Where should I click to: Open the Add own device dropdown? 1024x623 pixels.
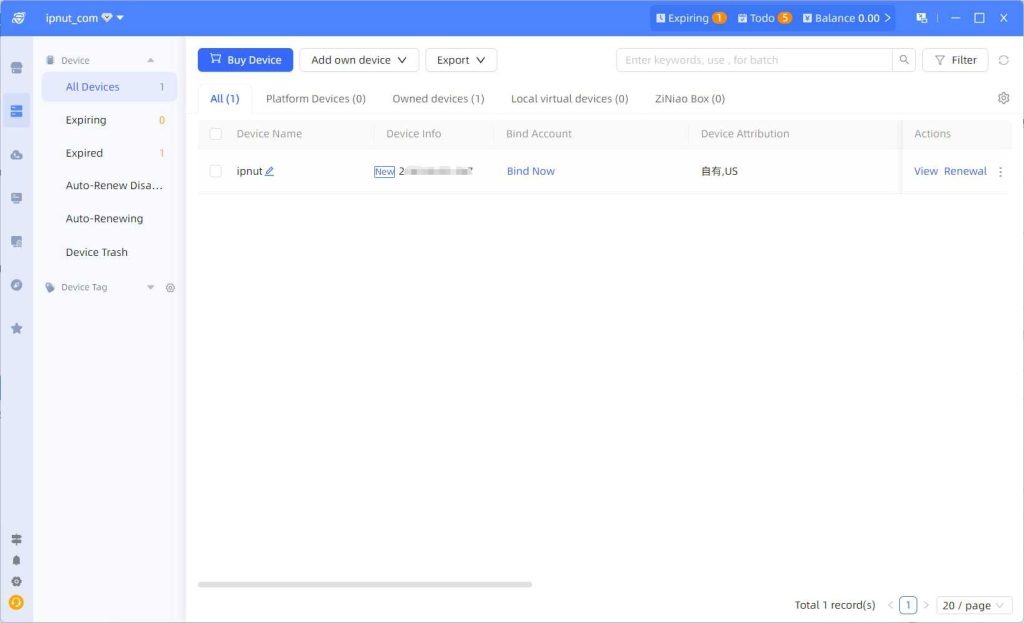click(x=359, y=60)
